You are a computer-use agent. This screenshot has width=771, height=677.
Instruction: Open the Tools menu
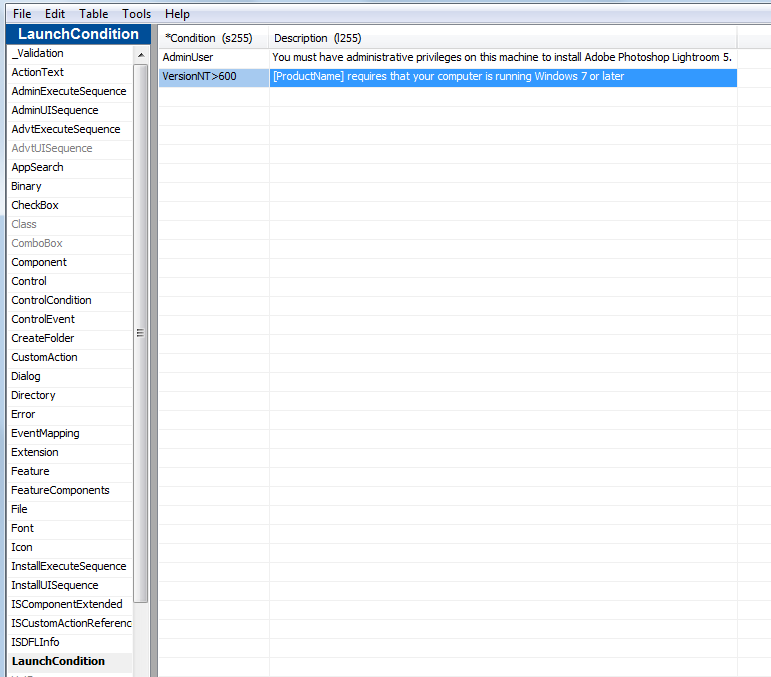point(137,14)
